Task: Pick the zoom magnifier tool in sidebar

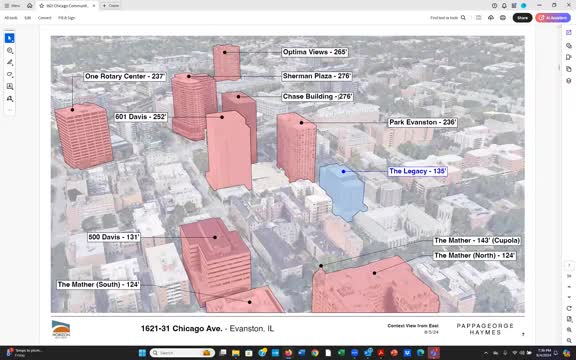Action: (10, 51)
